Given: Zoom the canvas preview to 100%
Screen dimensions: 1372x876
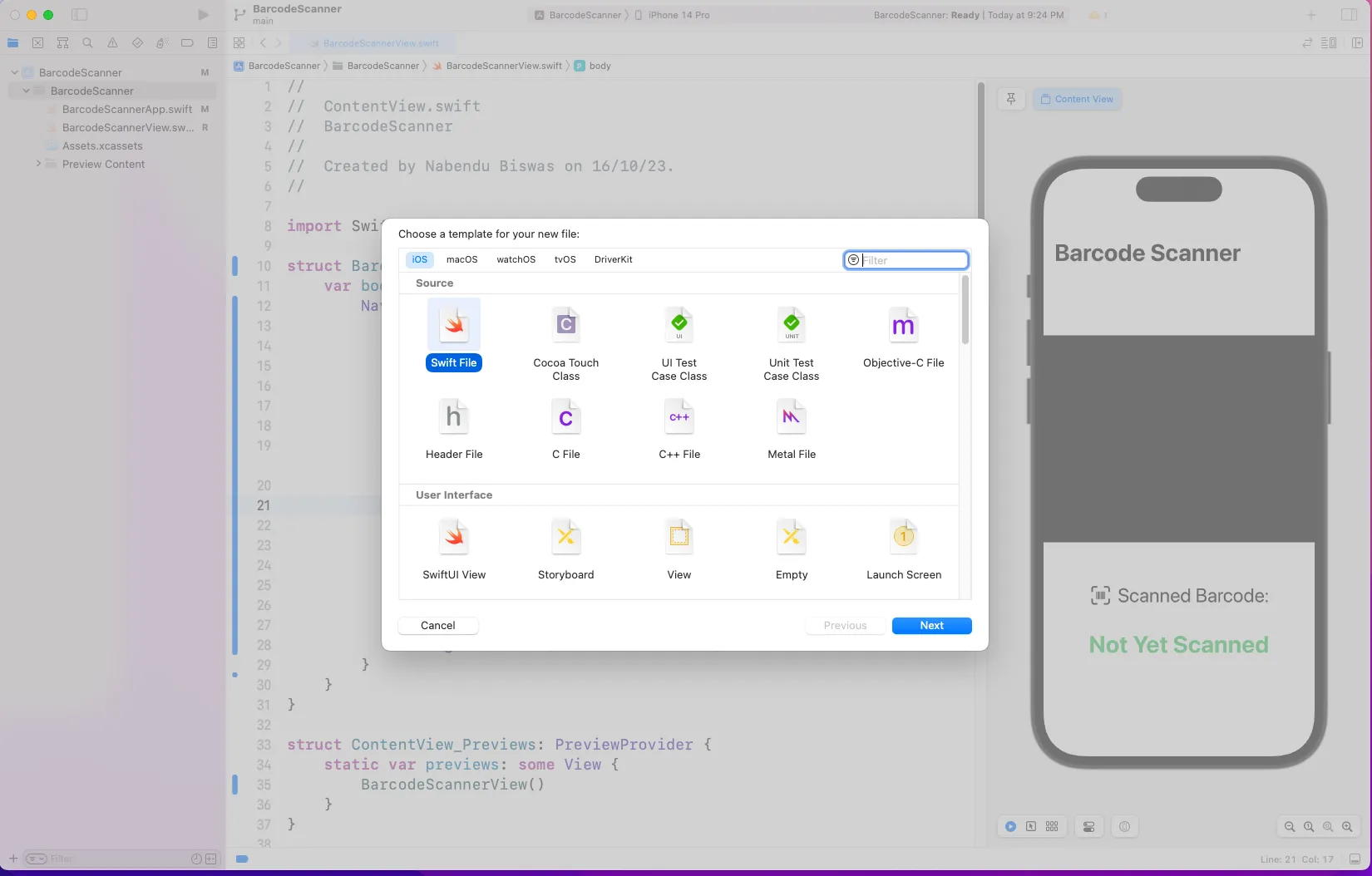Looking at the screenshot, I should click(x=1309, y=827).
